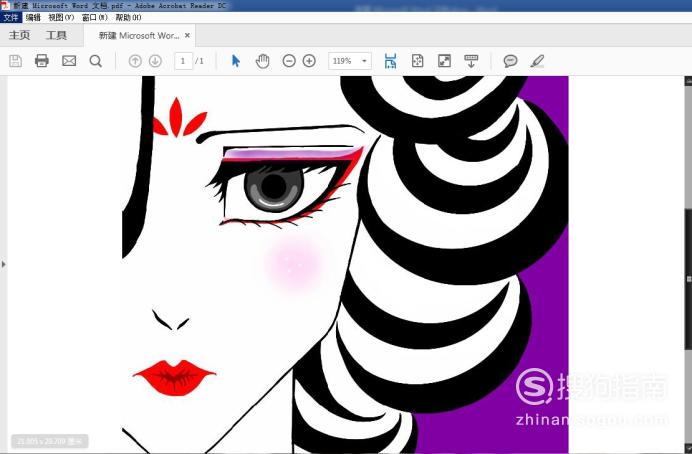Open the zoom level 119% dropdown

[350, 61]
